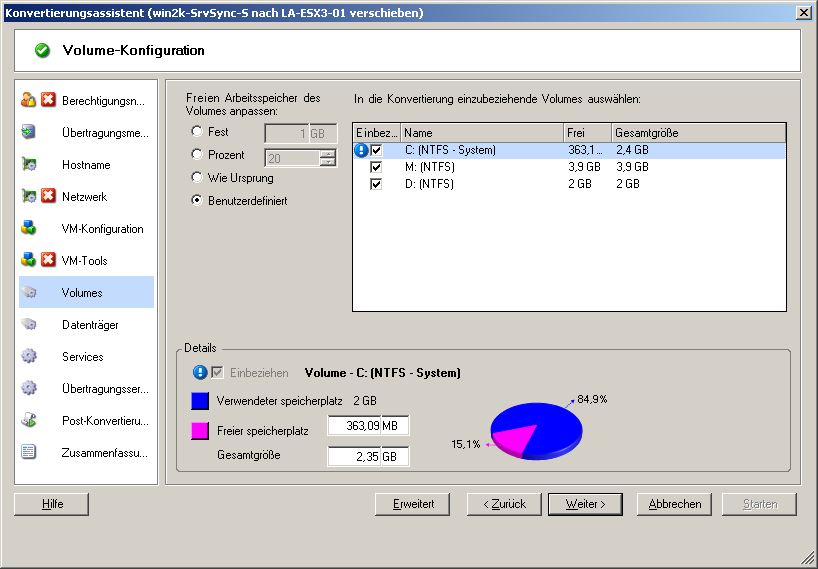Select the M: (NTFS) row name
The height and width of the screenshot is (569, 818).
click(x=429, y=167)
